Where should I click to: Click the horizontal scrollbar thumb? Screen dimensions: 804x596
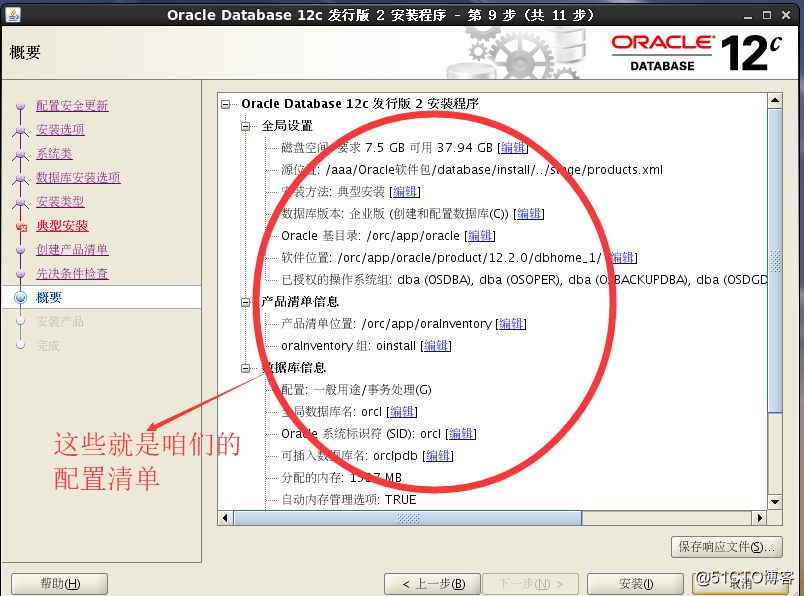coord(408,518)
